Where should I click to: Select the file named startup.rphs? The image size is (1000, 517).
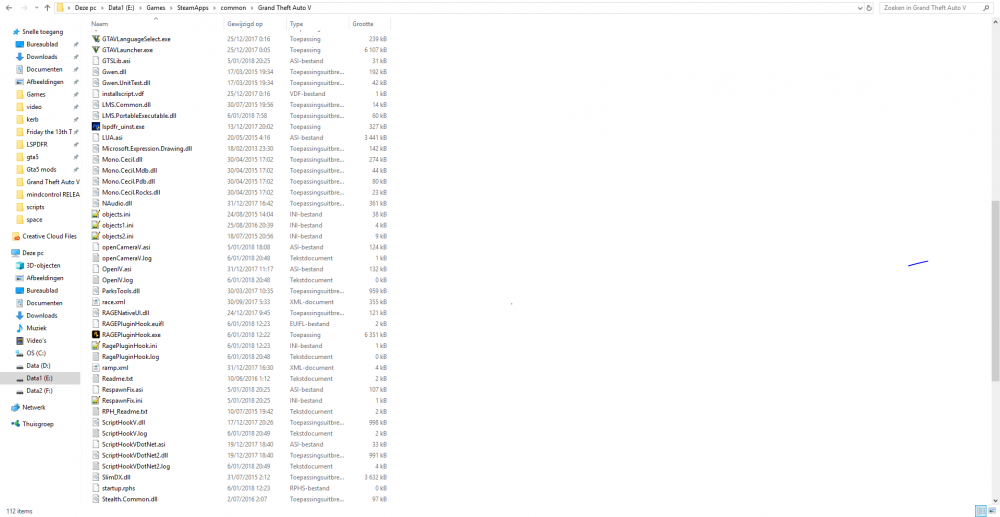pyautogui.click(x=119, y=488)
